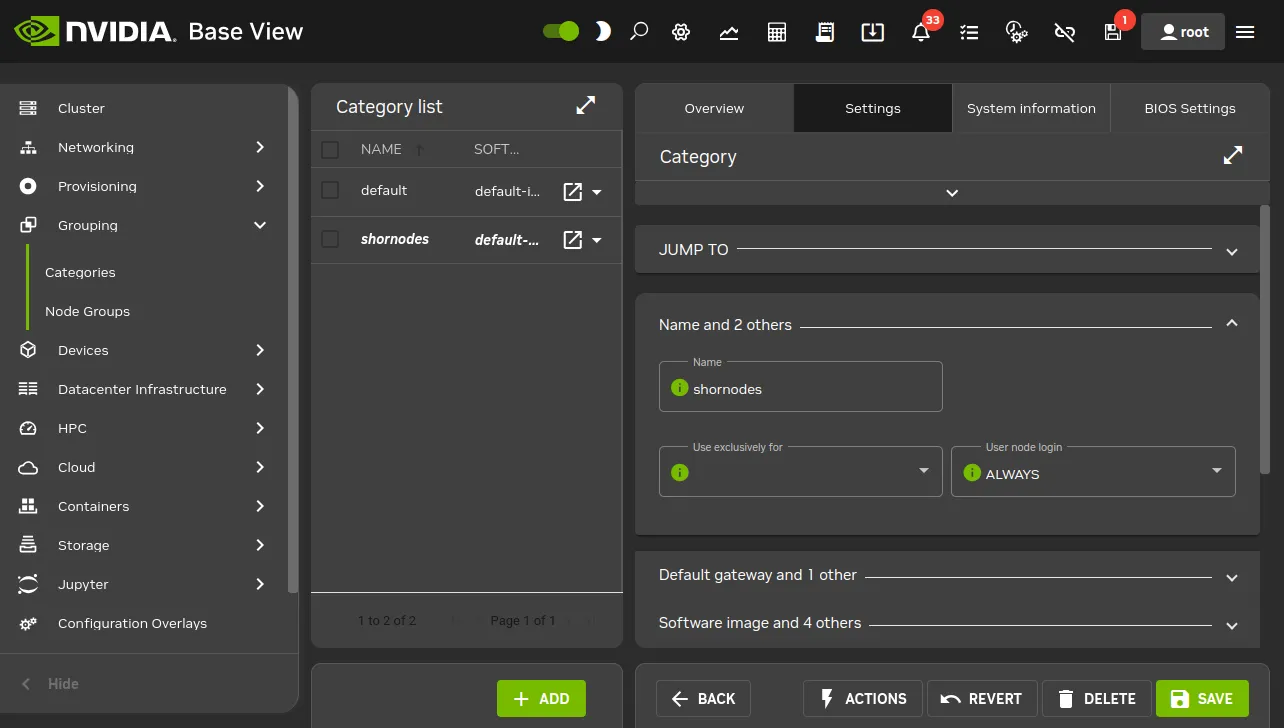This screenshot has height=728, width=1284.
Task: Open the monitoring line chart icon
Action: 729,32
